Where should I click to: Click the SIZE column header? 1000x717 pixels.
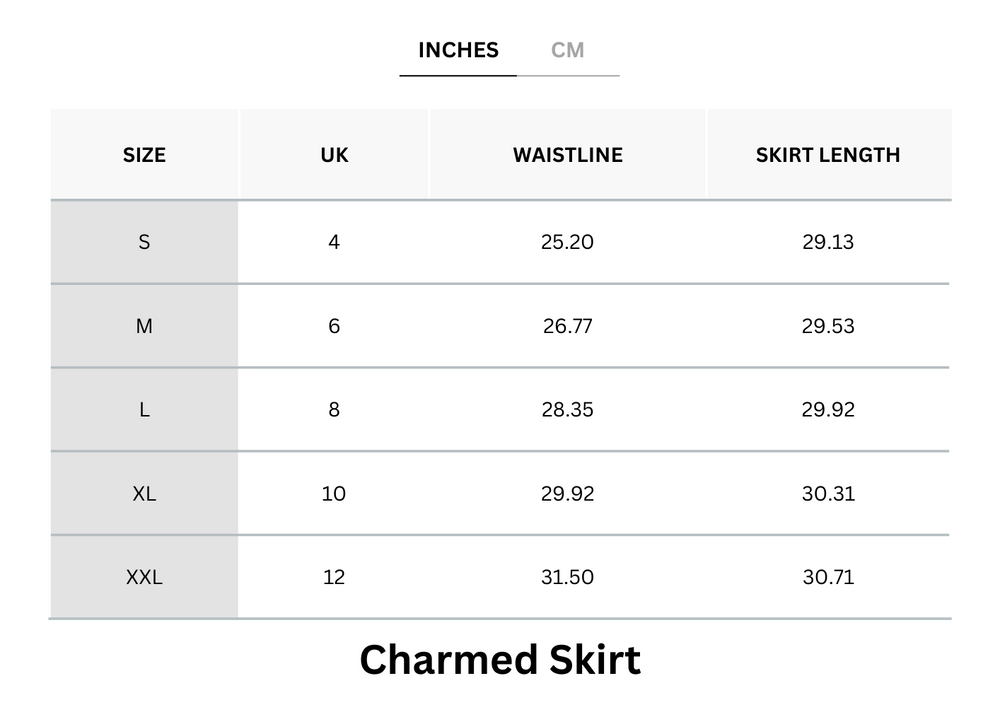point(144,154)
